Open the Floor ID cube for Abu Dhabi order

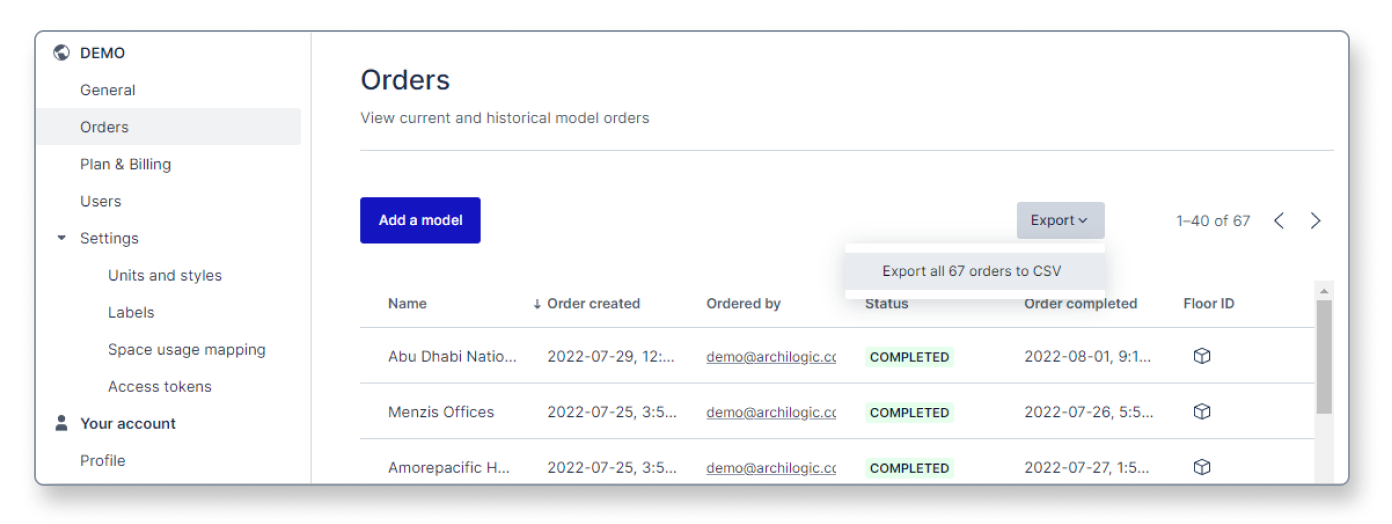click(x=1202, y=356)
